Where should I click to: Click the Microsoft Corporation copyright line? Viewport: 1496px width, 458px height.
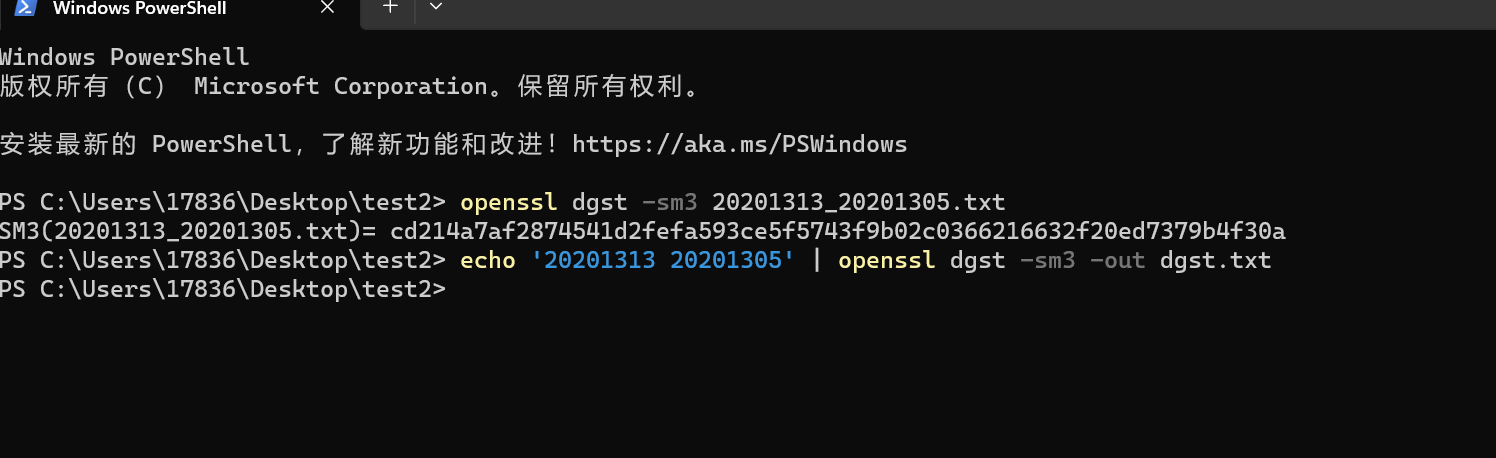pyautogui.click(x=350, y=87)
